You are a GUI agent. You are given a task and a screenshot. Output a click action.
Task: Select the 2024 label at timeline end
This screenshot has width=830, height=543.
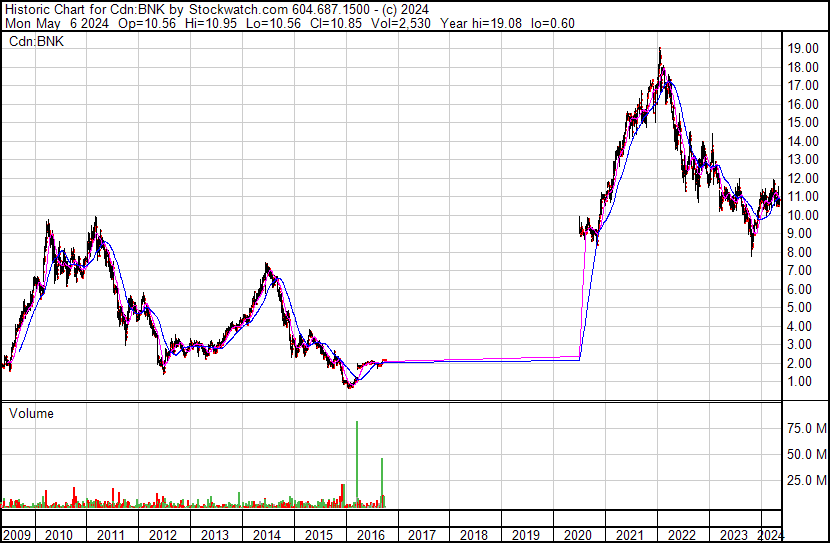[x=770, y=535]
